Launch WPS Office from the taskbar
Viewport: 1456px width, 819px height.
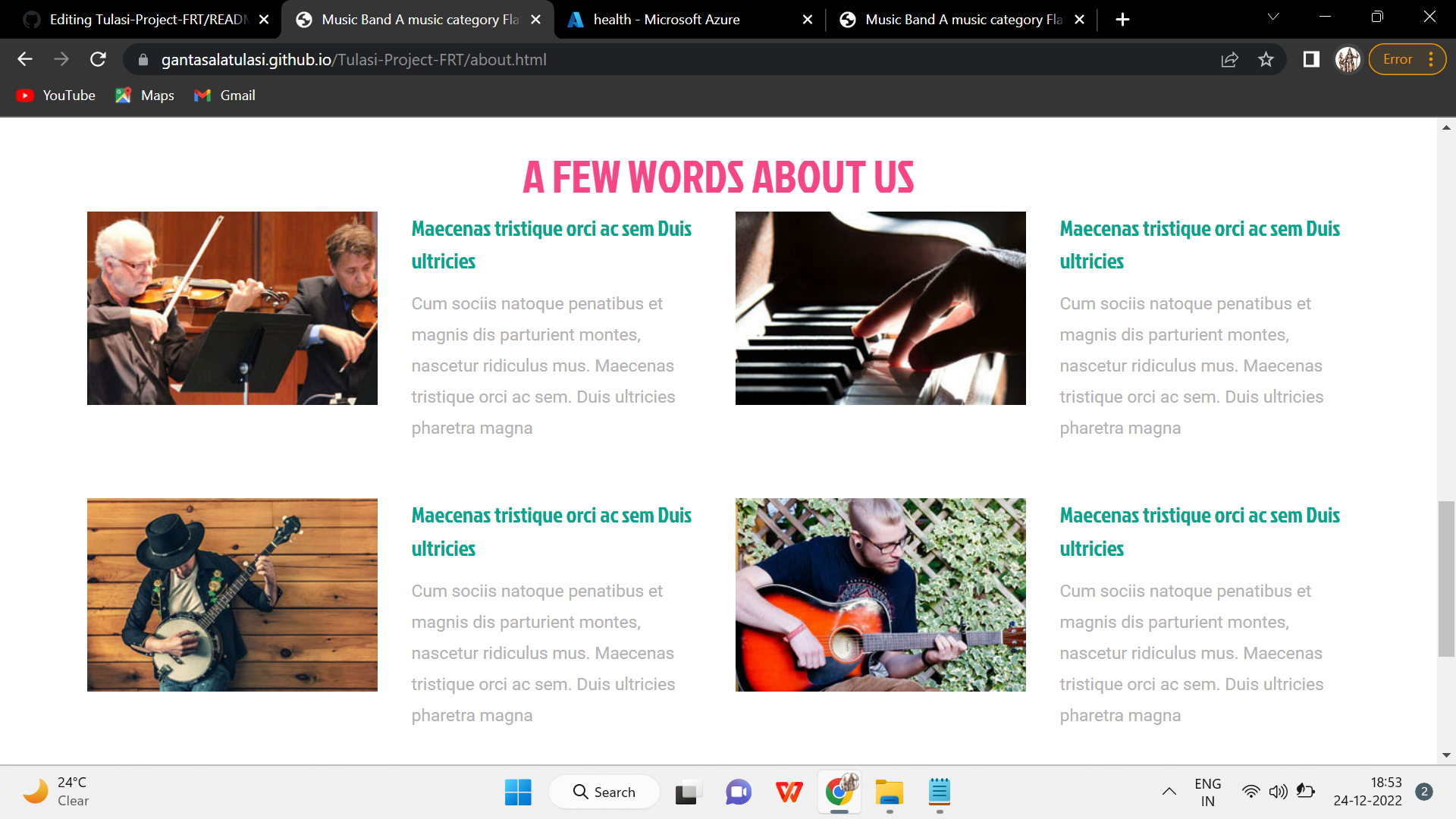(789, 792)
